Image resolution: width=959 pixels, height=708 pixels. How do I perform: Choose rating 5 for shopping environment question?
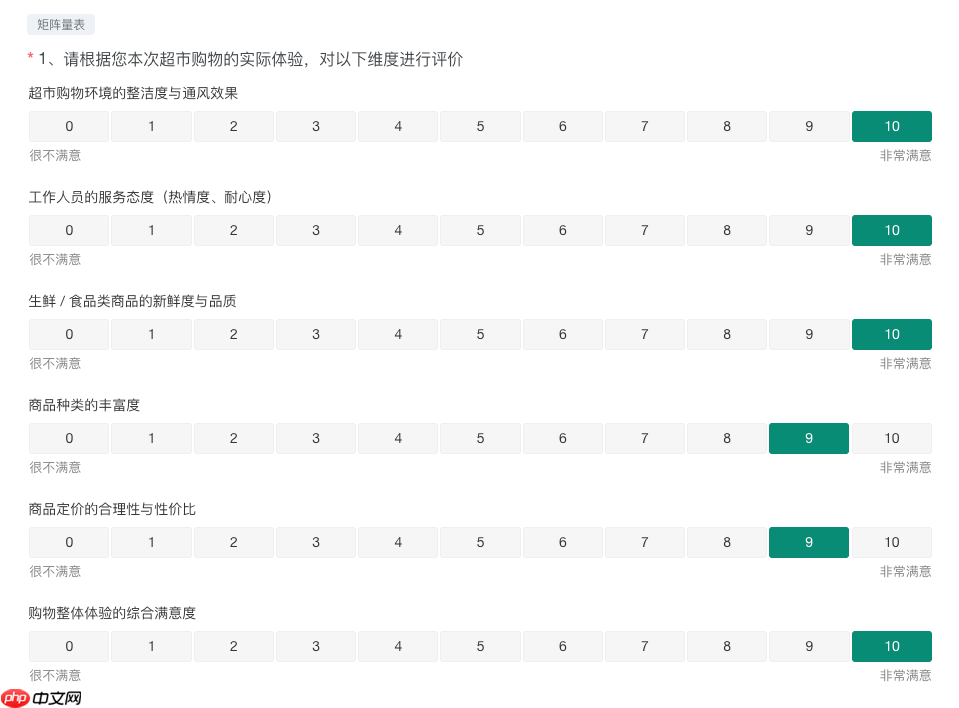480,126
